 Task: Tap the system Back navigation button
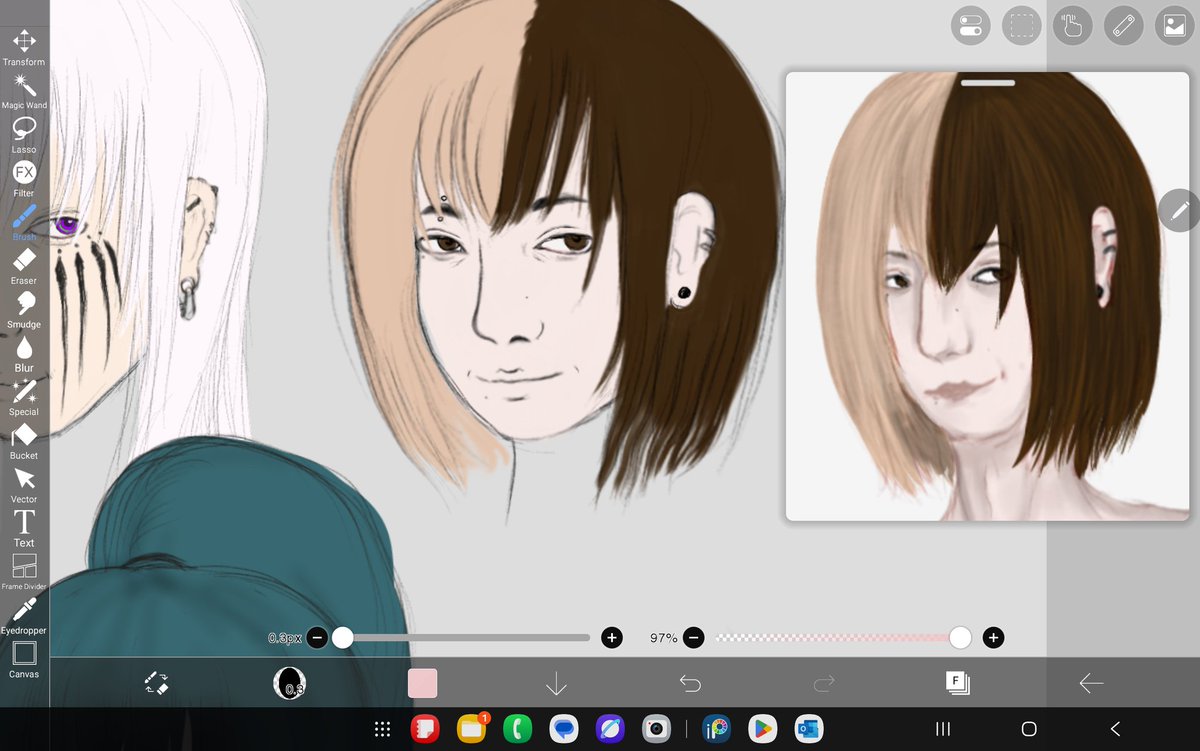click(1116, 729)
